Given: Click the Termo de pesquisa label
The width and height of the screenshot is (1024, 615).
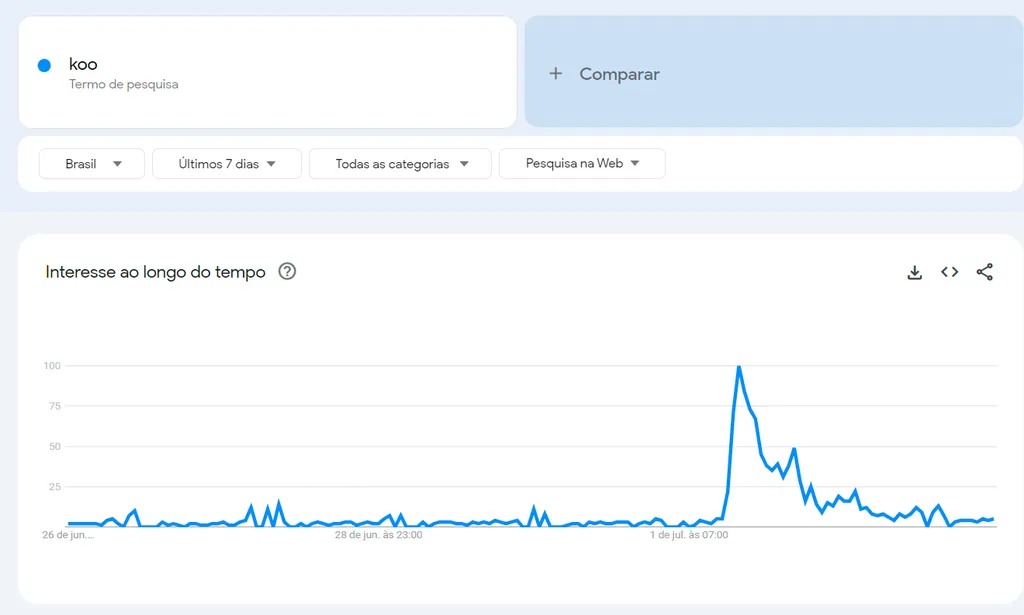Looking at the screenshot, I should [124, 84].
